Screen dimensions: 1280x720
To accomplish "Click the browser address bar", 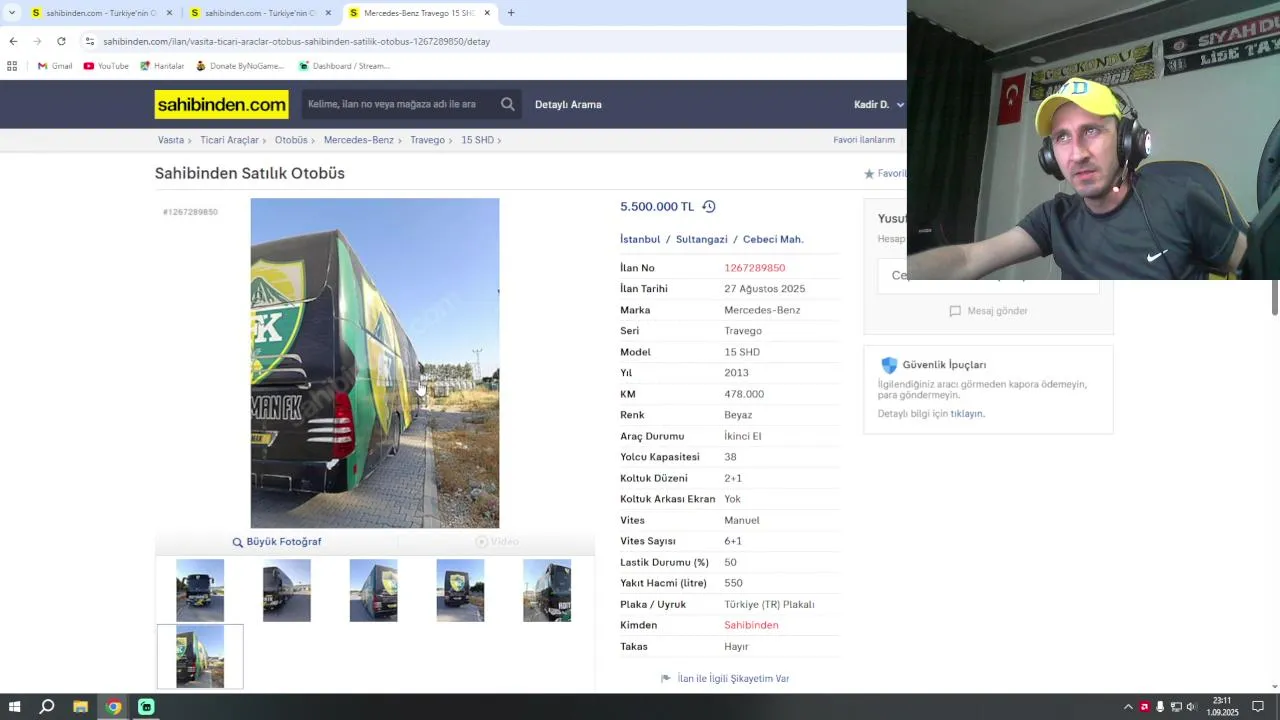I will point(490,41).
